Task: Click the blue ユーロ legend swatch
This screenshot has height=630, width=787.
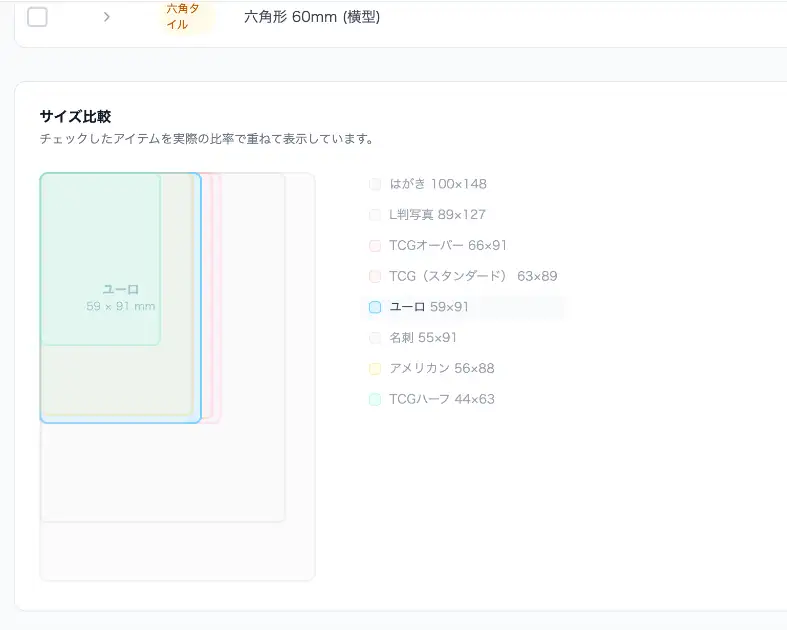Action: (x=375, y=307)
